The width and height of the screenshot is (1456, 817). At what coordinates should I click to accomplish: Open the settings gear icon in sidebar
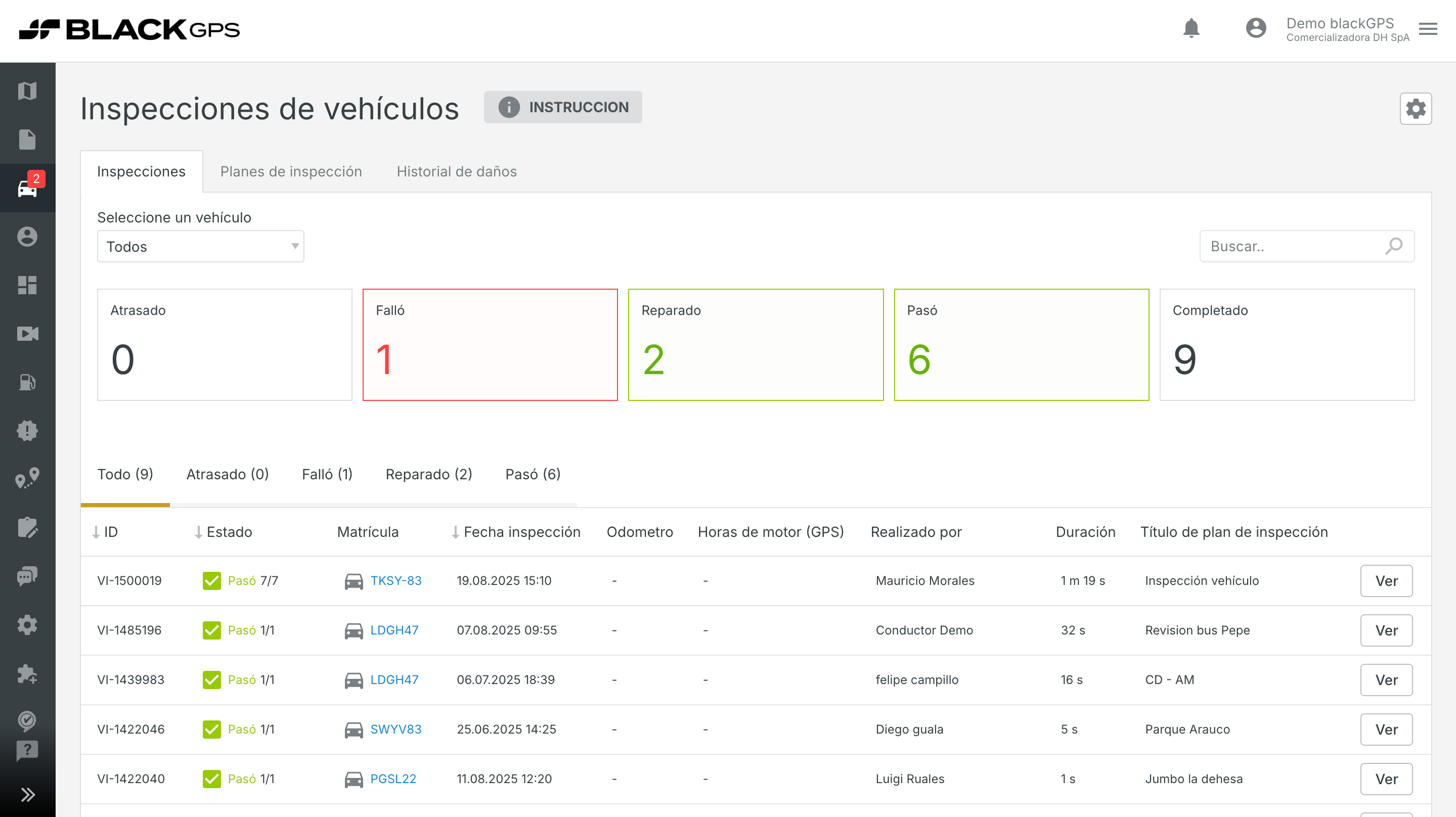[27, 625]
